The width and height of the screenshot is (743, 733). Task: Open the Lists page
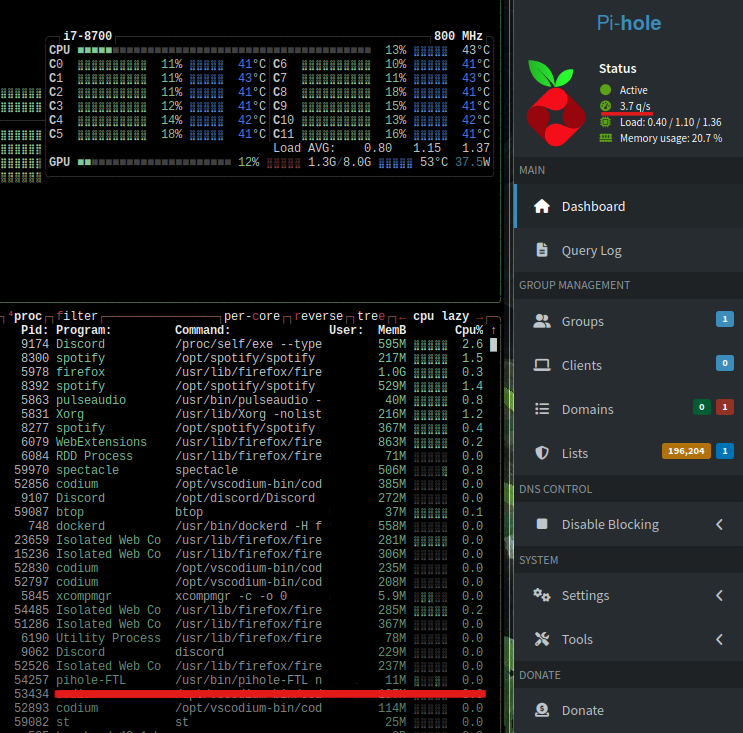point(628,453)
